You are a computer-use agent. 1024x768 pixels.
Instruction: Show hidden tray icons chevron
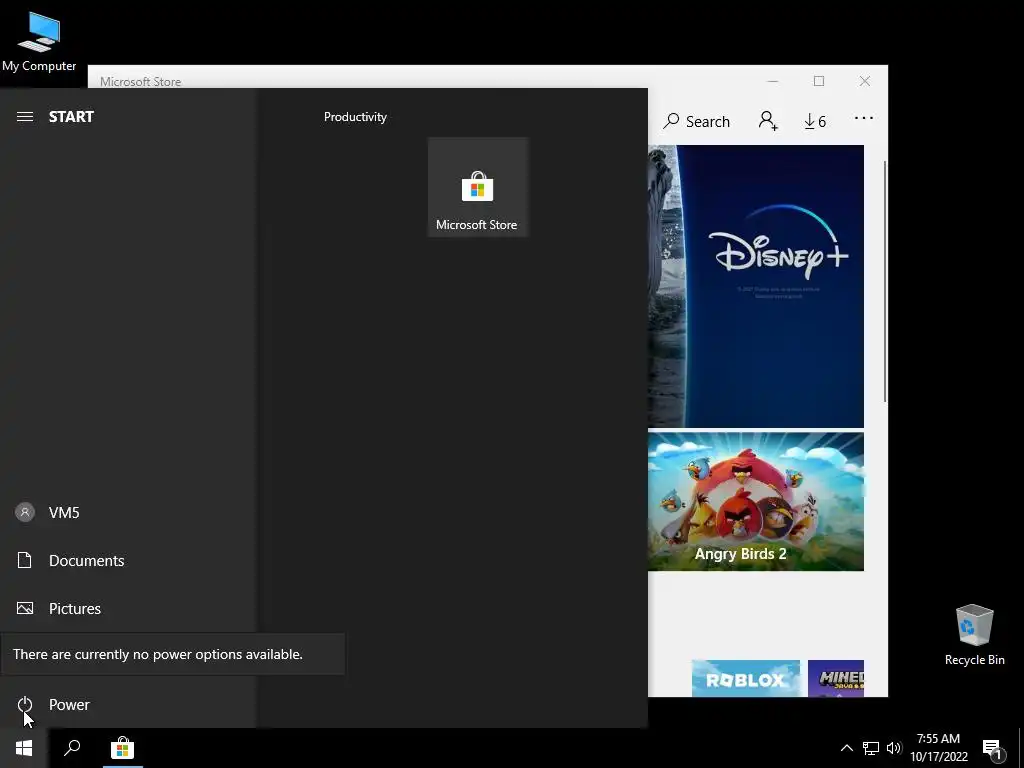click(x=846, y=748)
